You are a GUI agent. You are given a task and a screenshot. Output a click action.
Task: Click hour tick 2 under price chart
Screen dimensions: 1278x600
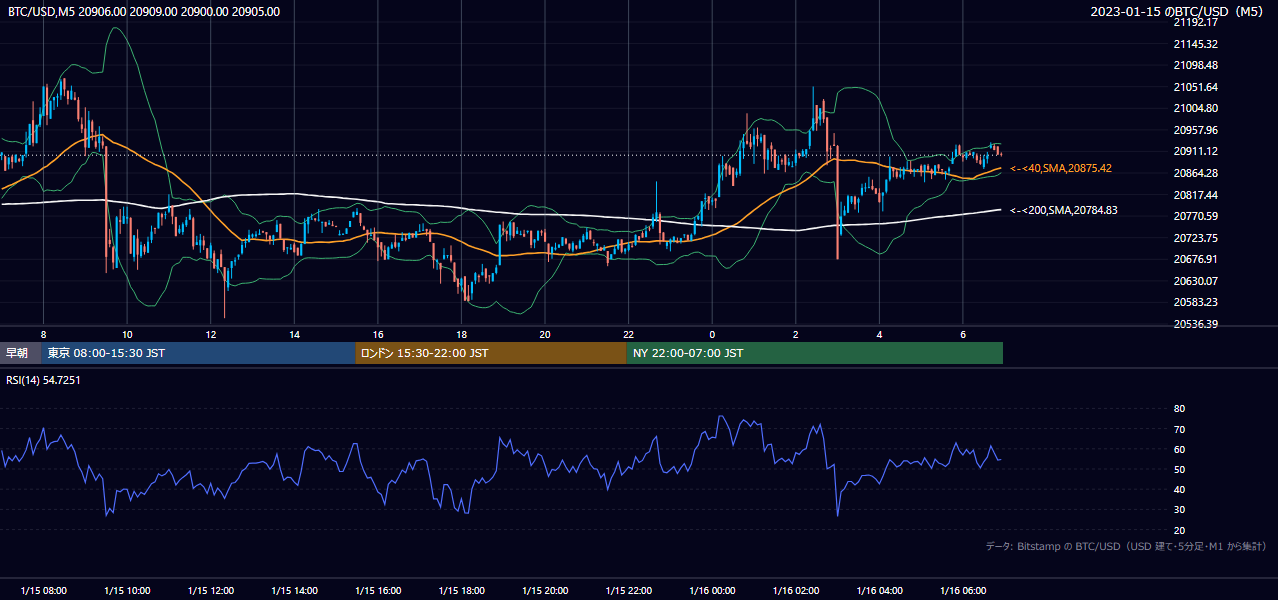point(796,334)
